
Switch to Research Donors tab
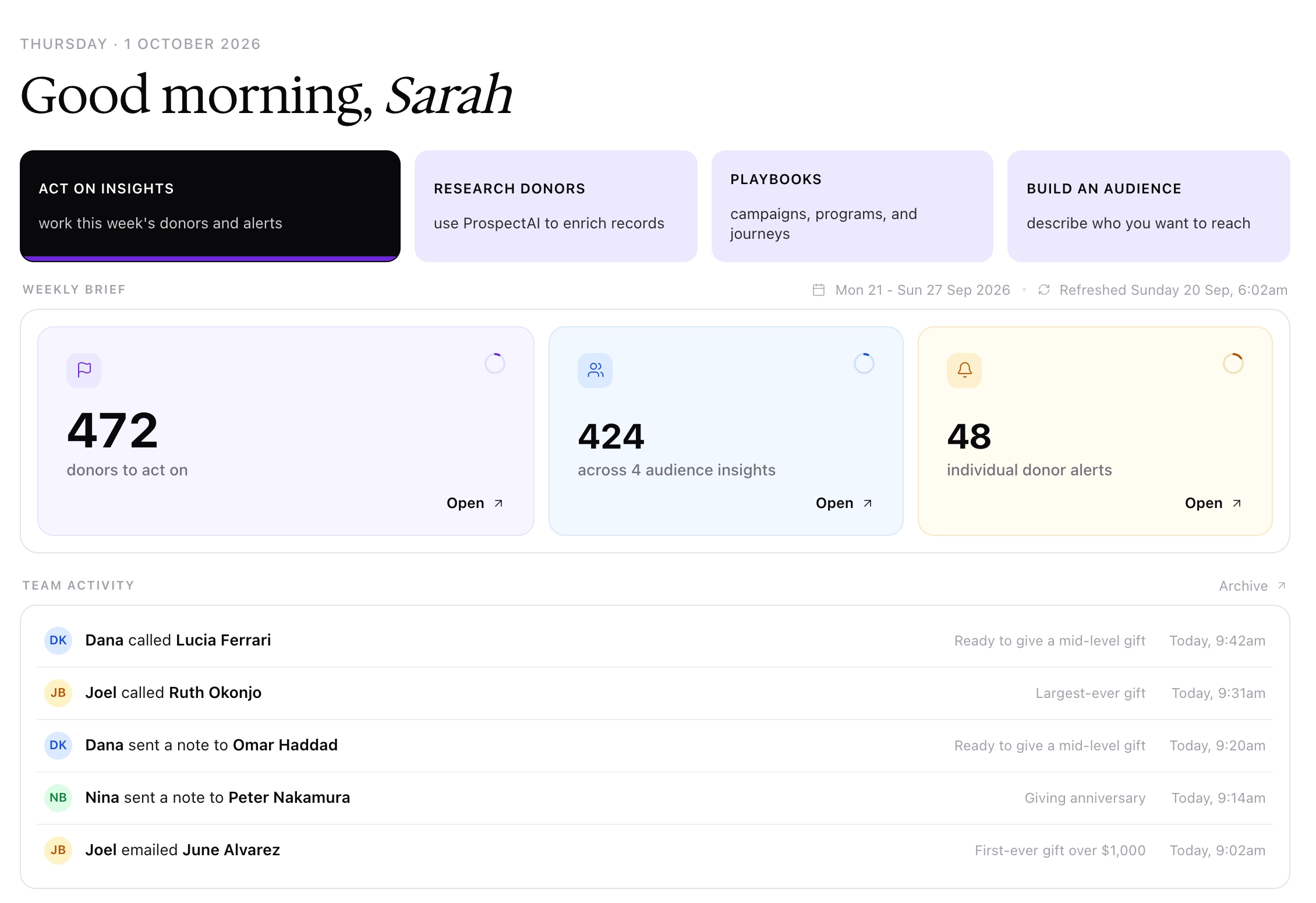(556, 206)
